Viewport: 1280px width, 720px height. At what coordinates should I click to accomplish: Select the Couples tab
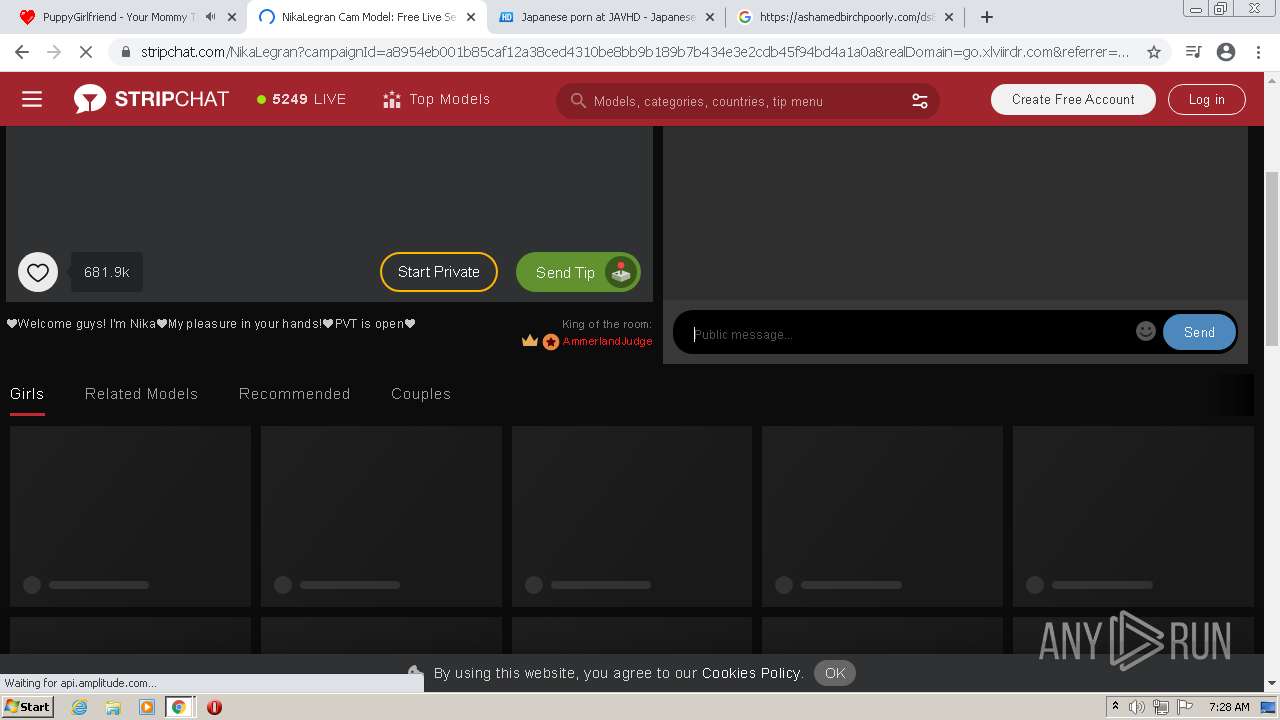(x=421, y=394)
